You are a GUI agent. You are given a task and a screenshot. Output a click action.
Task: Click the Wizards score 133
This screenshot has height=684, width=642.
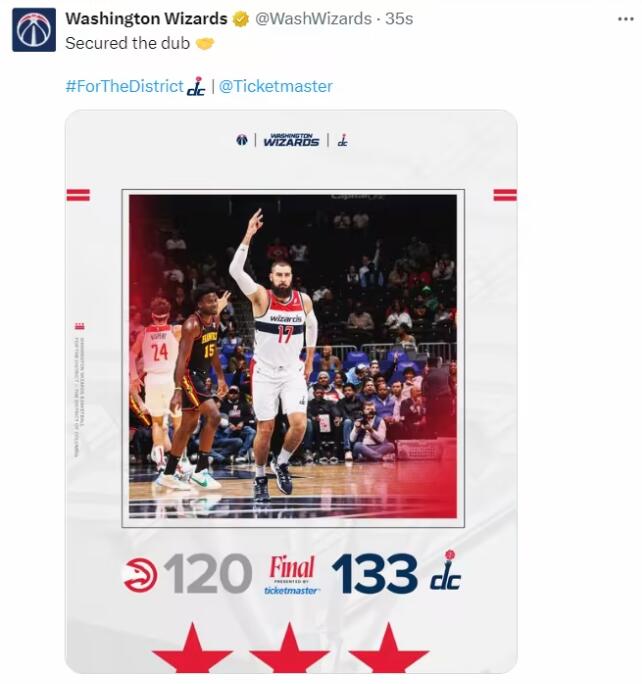[x=374, y=574]
